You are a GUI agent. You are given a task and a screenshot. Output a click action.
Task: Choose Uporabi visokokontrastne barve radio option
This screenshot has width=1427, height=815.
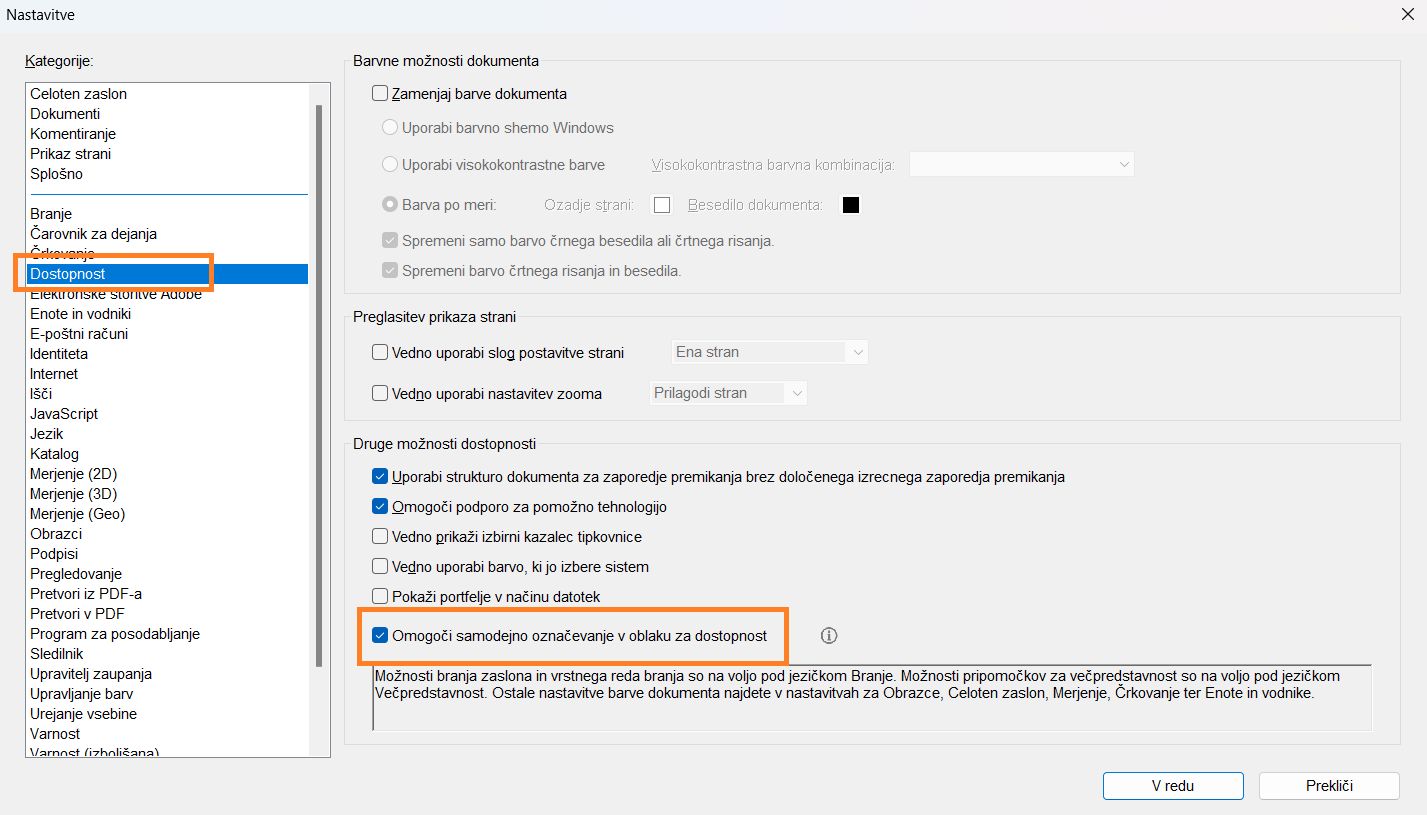pyautogui.click(x=390, y=165)
